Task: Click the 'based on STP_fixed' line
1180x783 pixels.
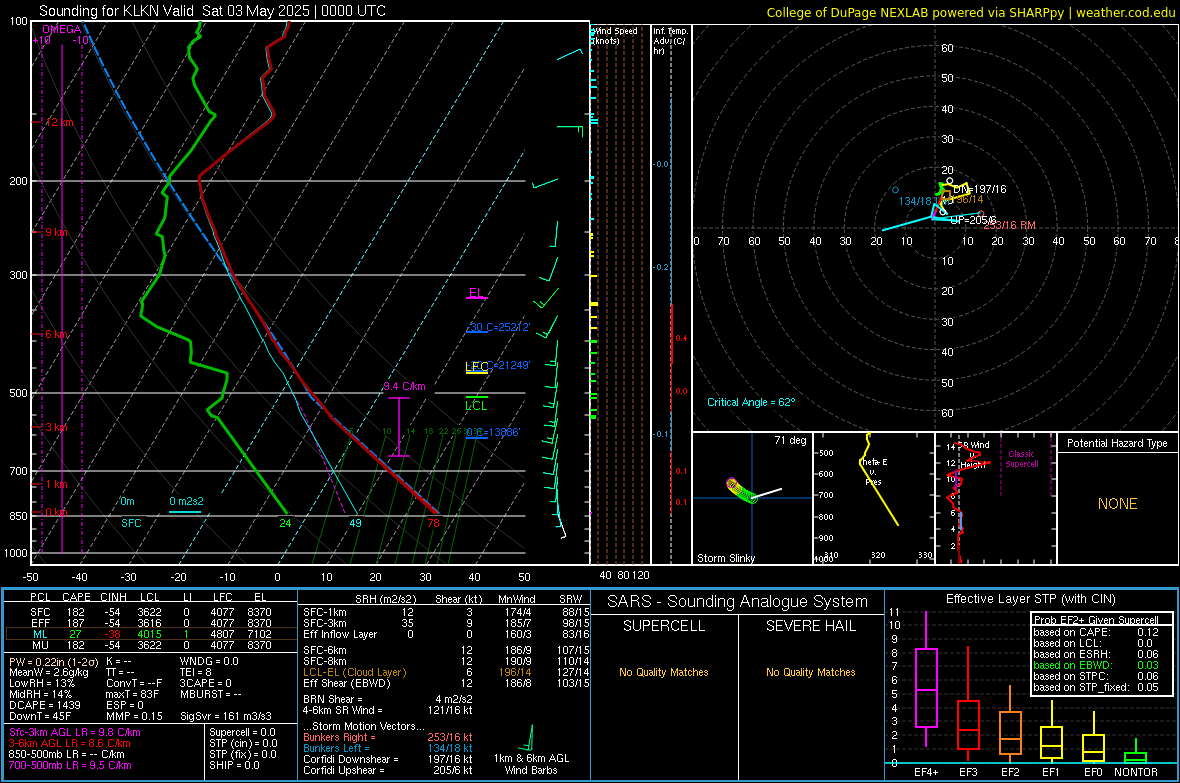Action: point(1096,687)
